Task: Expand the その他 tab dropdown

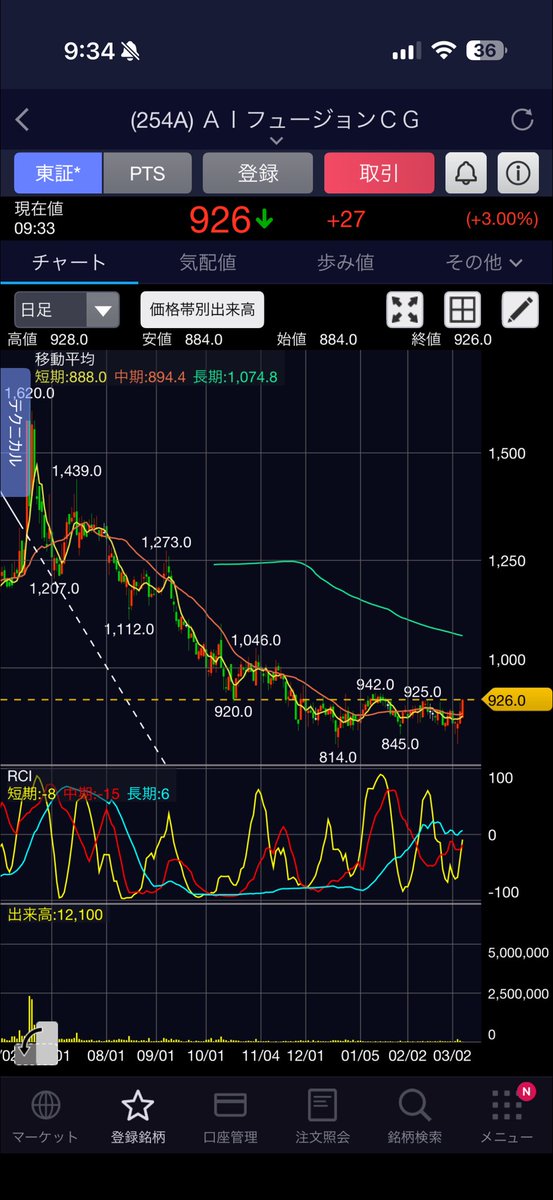Action: pyautogui.click(x=484, y=262)
